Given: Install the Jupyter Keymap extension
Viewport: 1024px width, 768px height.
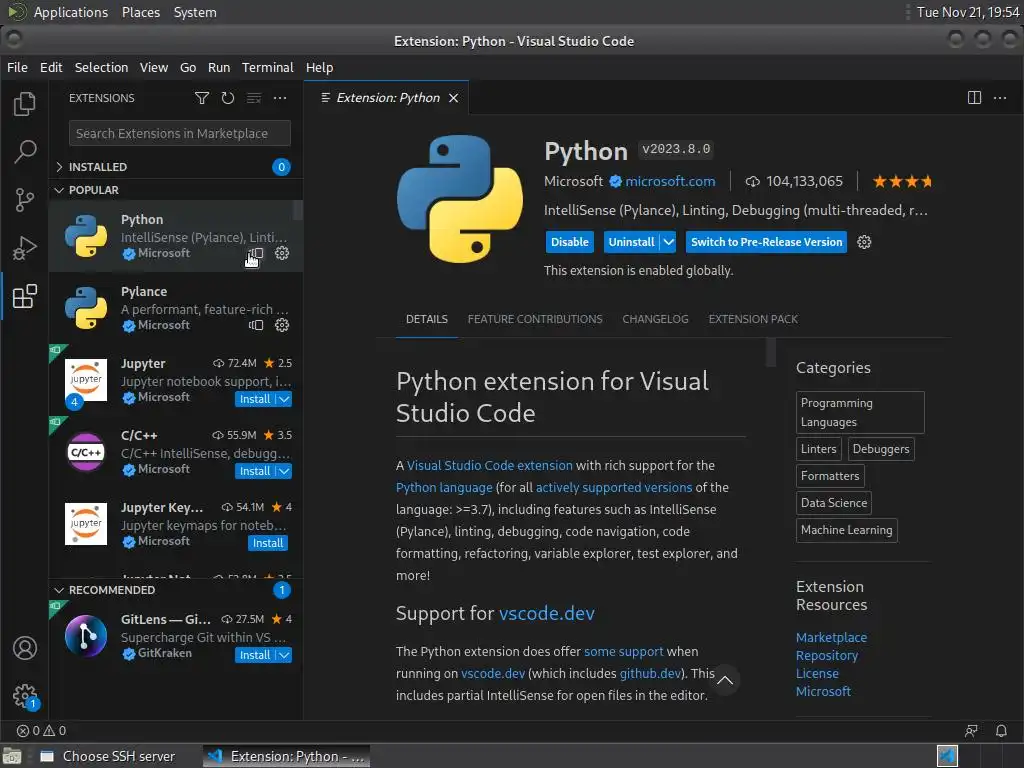Looking at the screenshot, I should pos(268,543).
